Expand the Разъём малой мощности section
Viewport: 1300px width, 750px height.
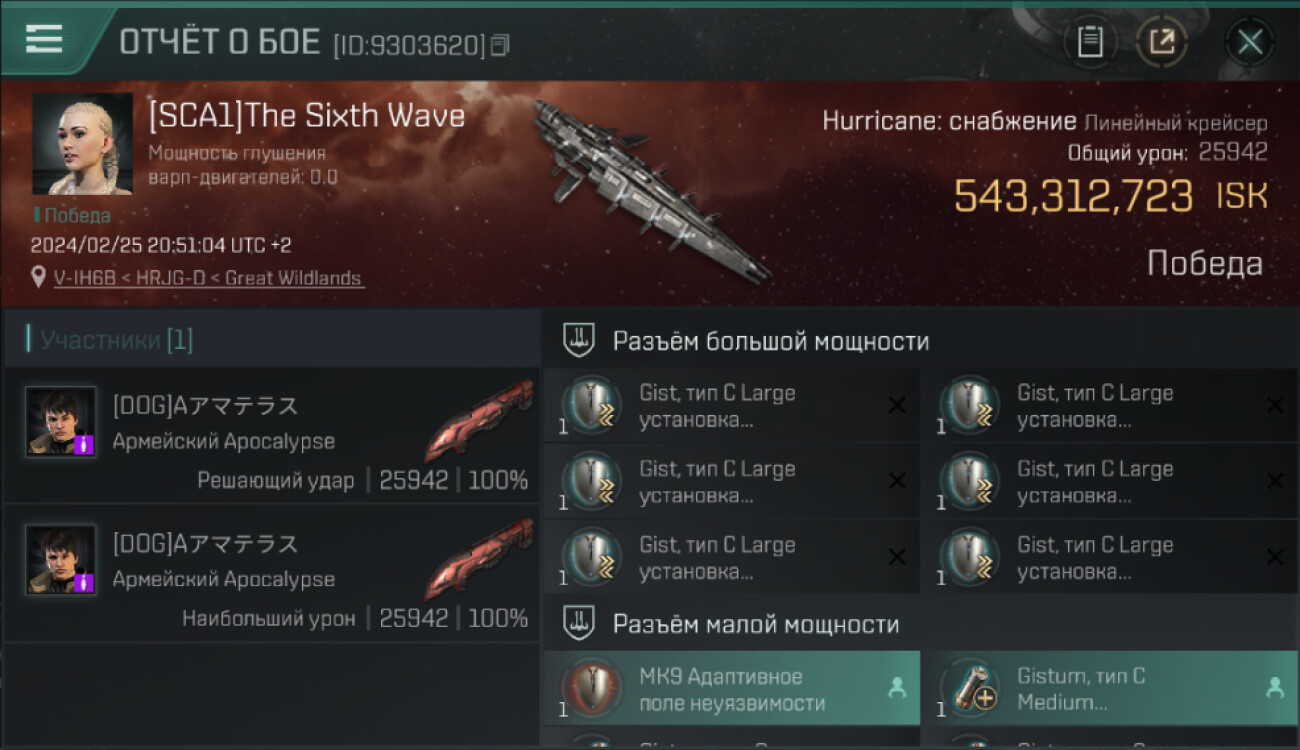[920, 625]
